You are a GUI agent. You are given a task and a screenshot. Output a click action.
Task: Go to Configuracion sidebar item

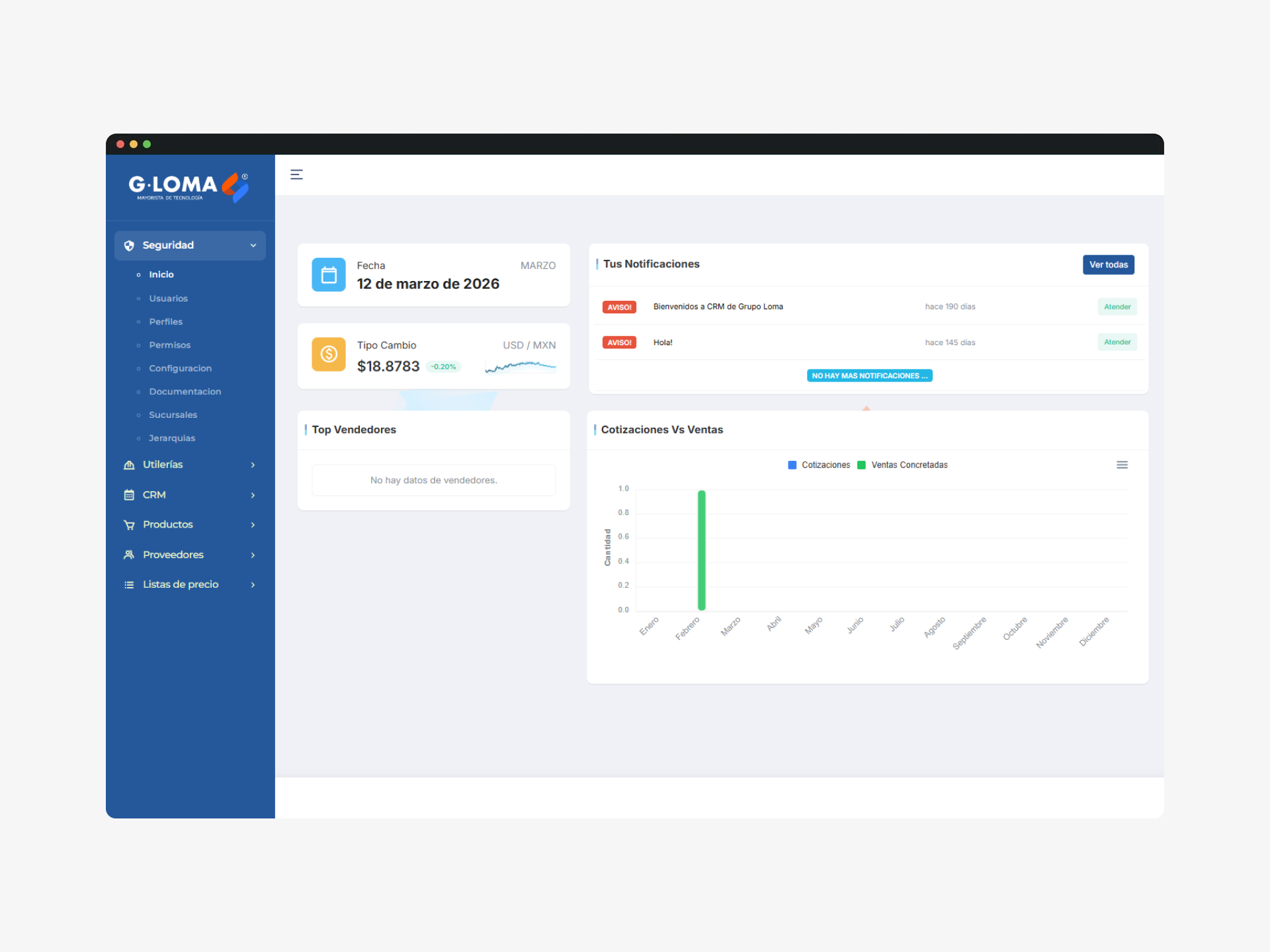tap(180, 368)
